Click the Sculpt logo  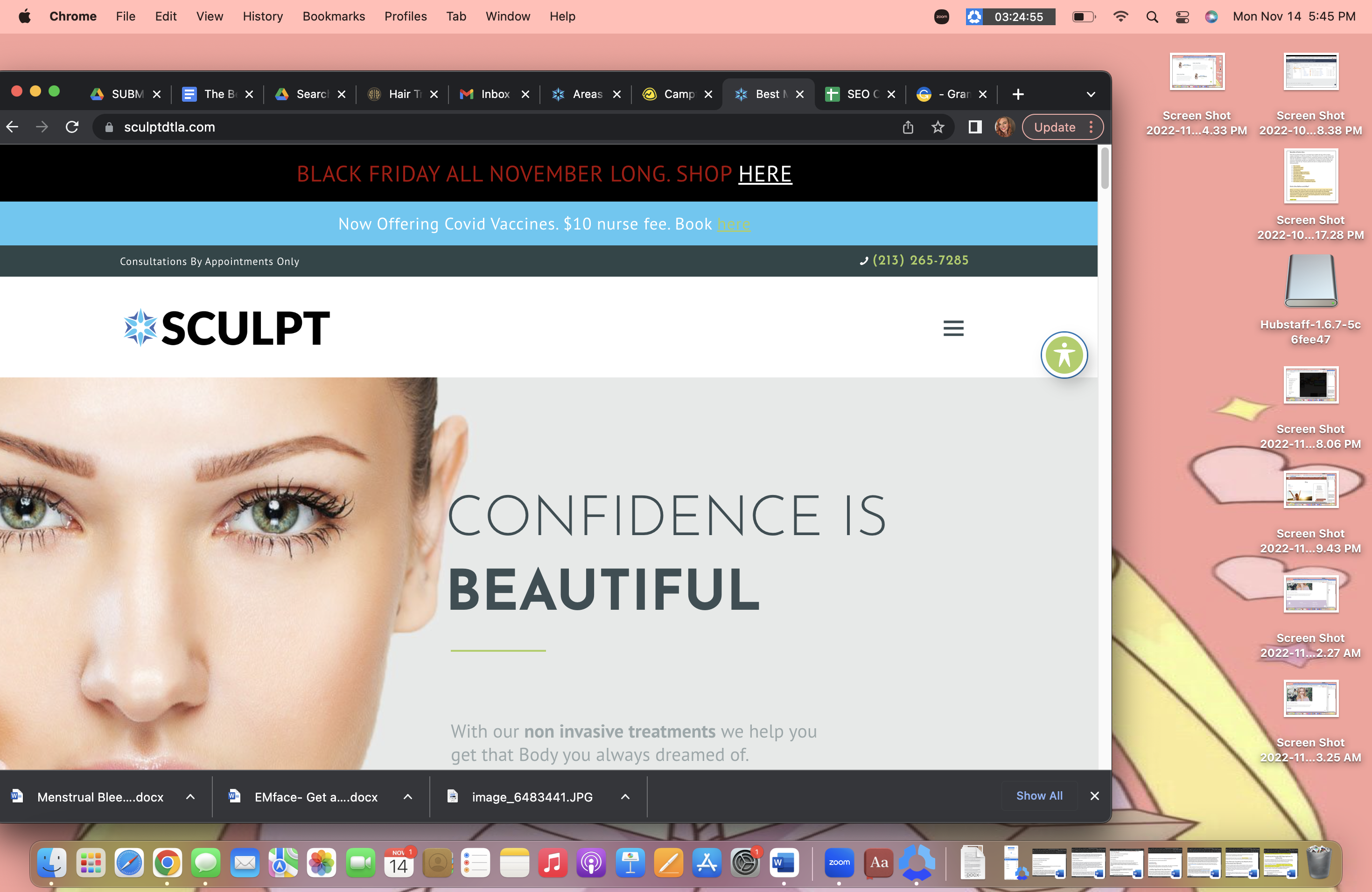coord(227,328)
